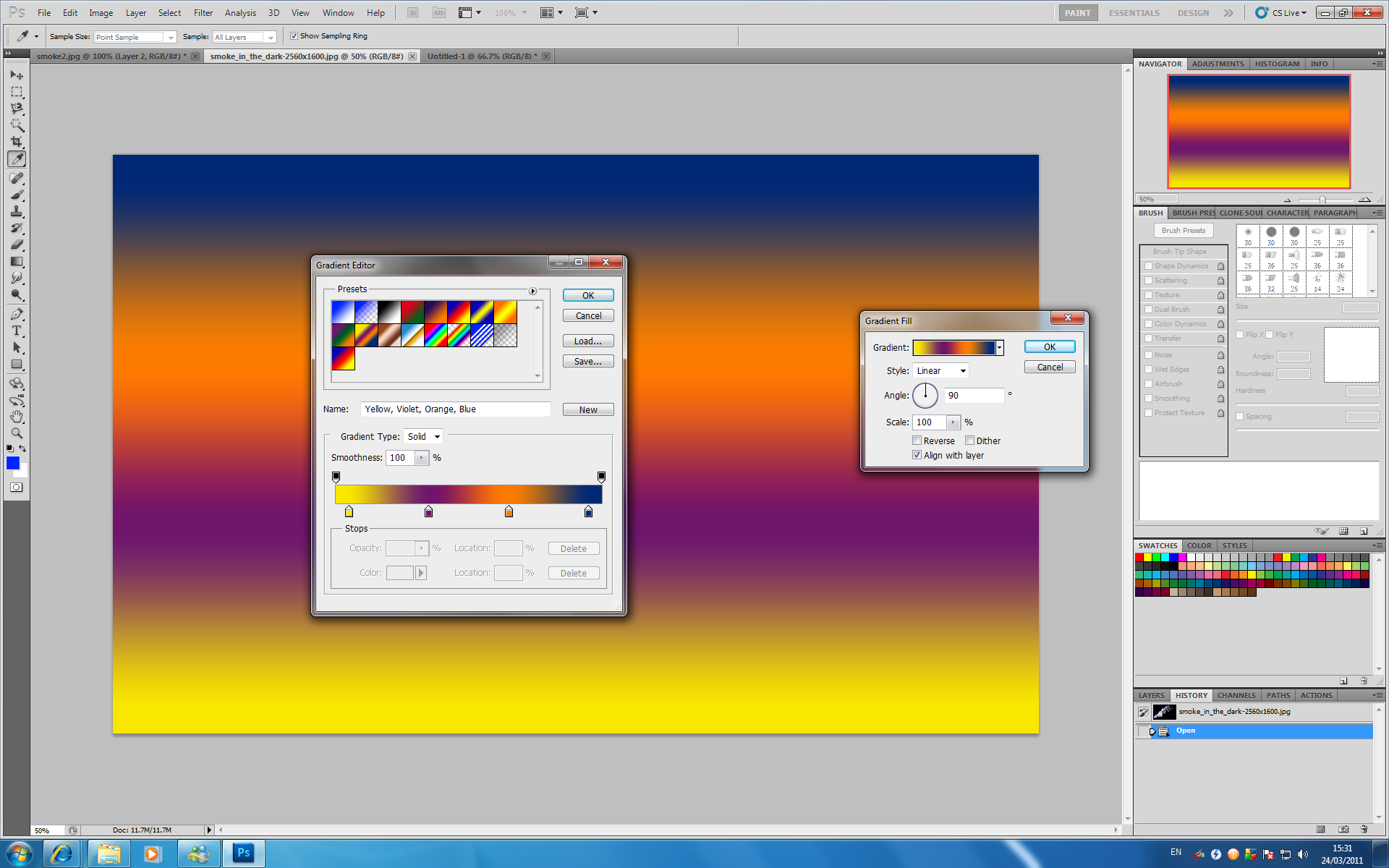Open the Scale value arrow
Viewport: 1389px width, 868px height.
(x=953, y=422)
